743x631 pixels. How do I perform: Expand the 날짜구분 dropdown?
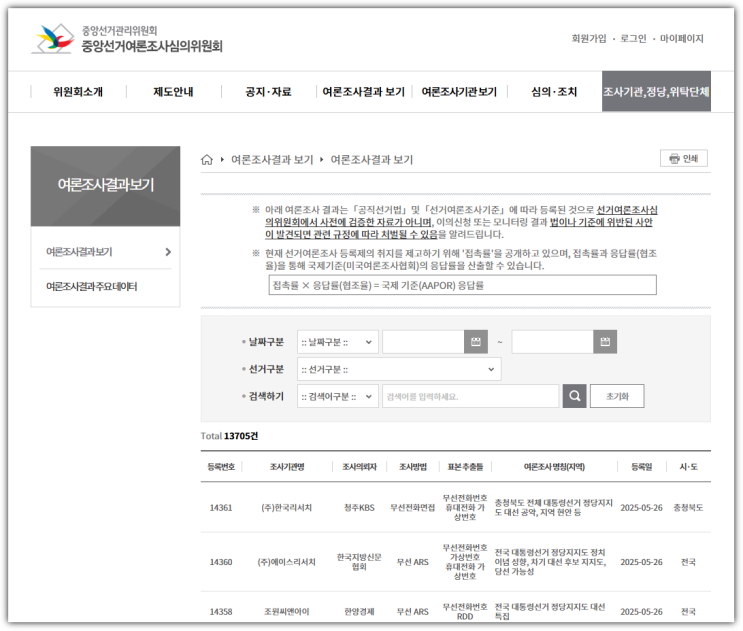coord(337,342)
